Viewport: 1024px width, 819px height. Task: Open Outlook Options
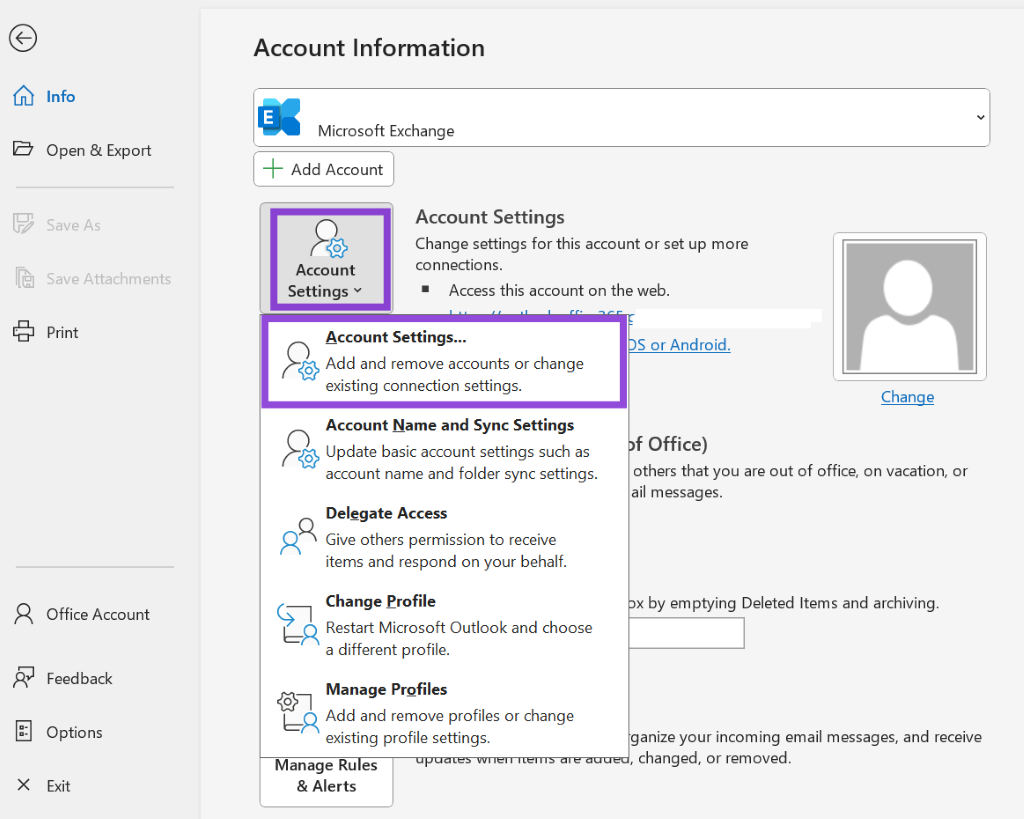[74, 733]
